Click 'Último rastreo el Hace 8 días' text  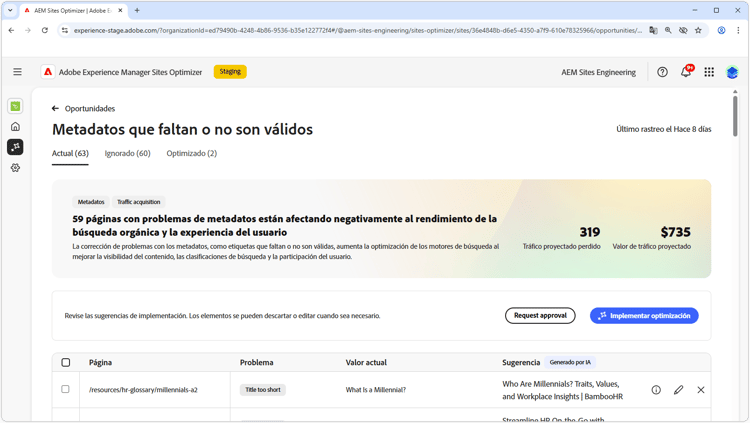pos(663,129)
